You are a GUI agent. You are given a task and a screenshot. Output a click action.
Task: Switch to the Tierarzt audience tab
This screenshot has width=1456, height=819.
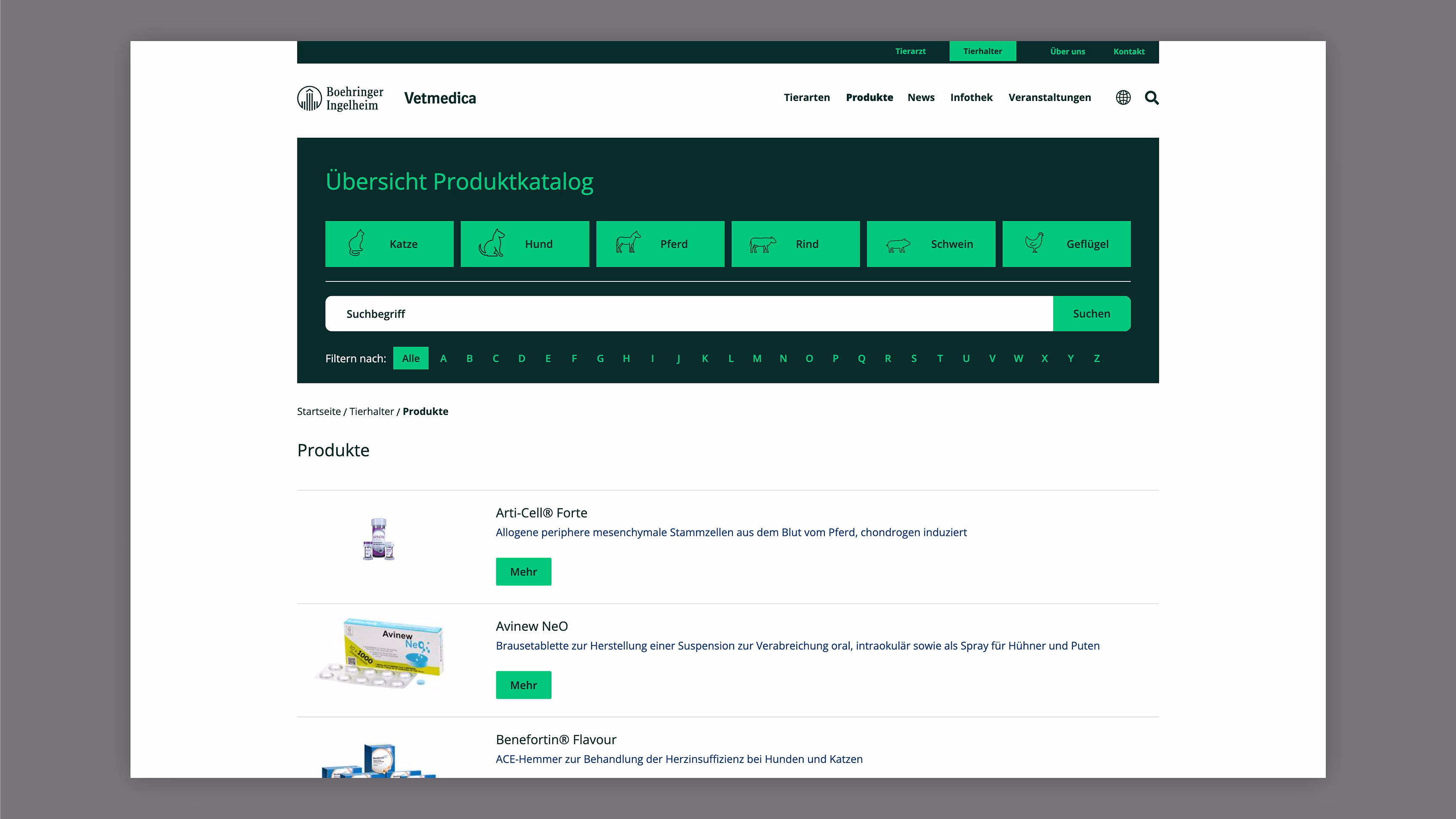click(x=910, y=51)
